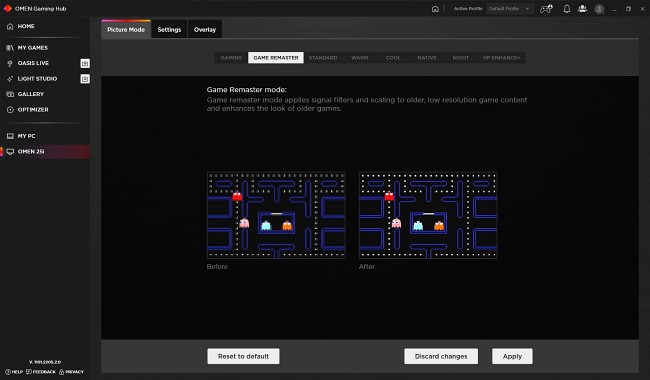Click the camera badge beside Oasis Live

(x=85, y=63)
